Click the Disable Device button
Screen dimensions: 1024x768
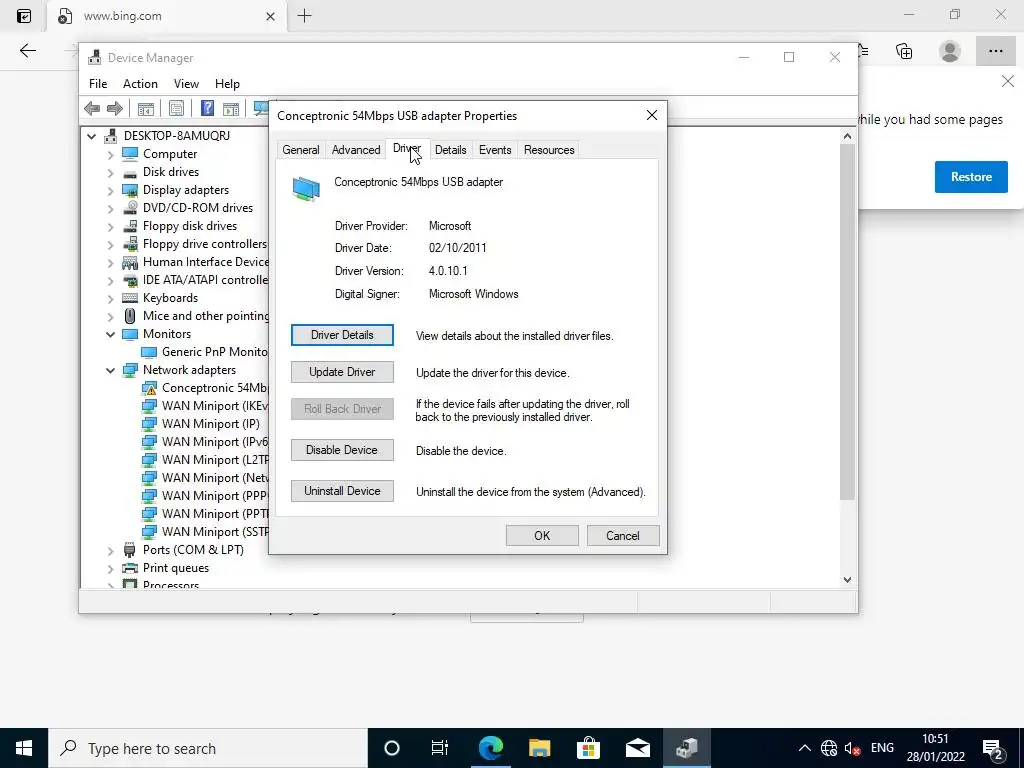tap(342, 450)
